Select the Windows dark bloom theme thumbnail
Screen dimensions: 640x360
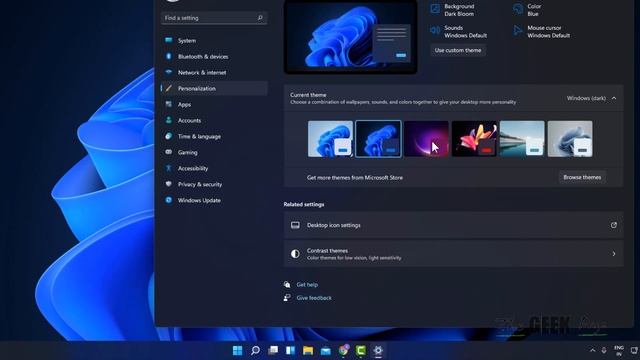(x=378, y=139)
